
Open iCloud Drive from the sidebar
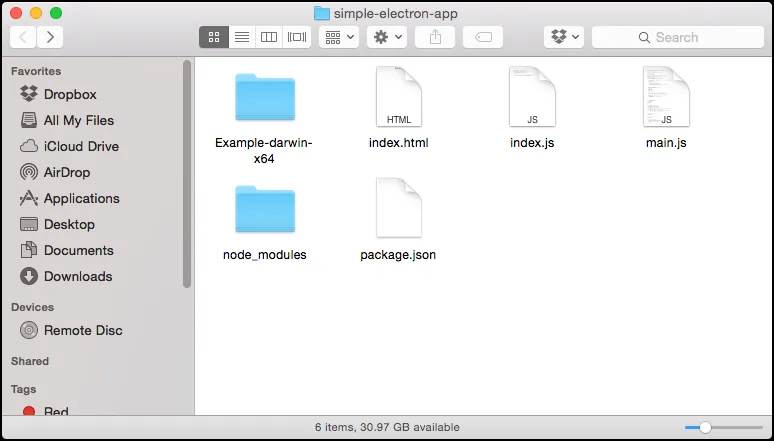(x=70, y=147)
